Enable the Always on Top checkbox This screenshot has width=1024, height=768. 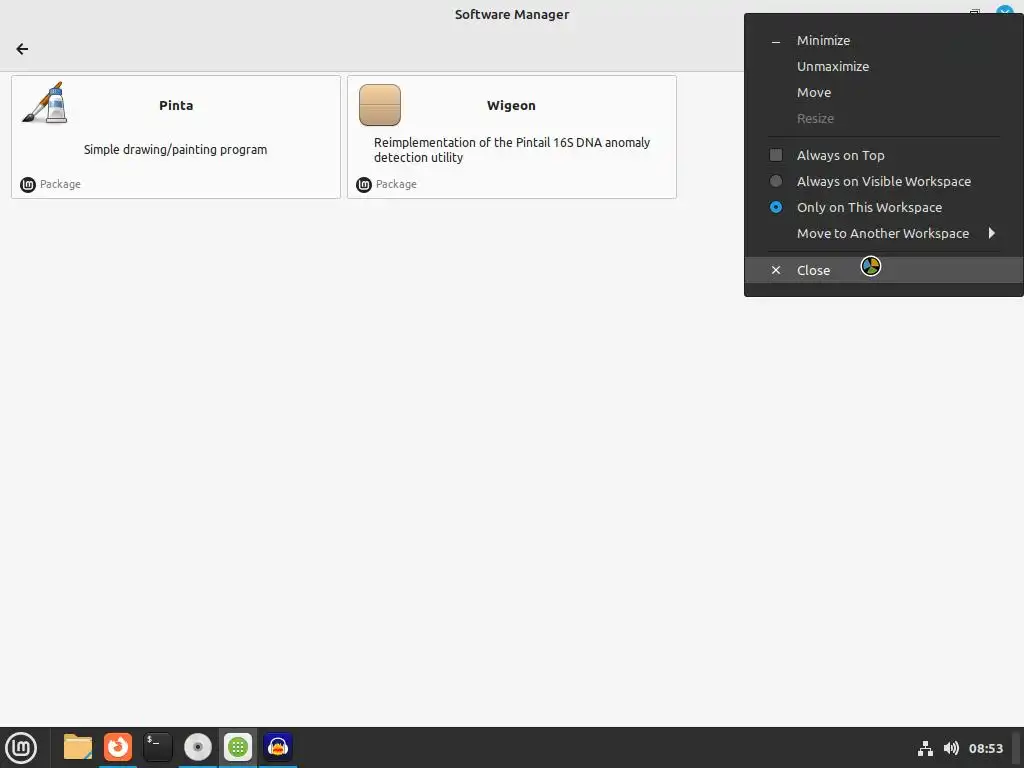tap(776, 155)
